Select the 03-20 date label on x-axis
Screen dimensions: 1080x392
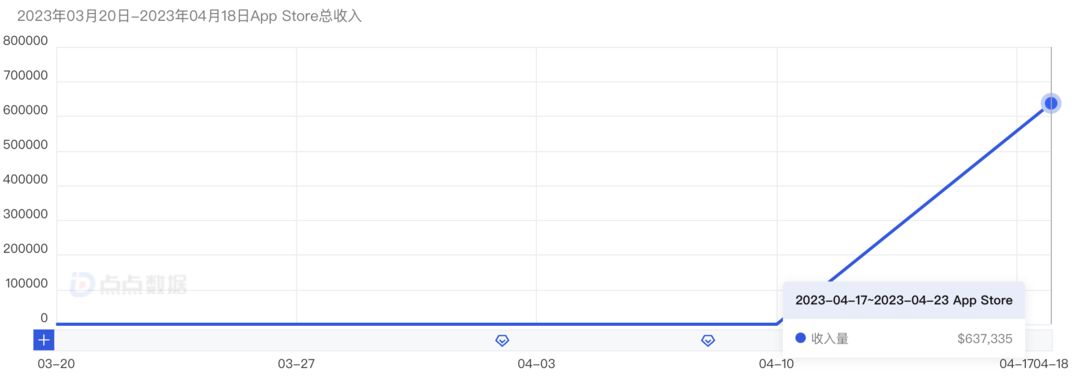pyautogui.click(x=55, y=364)
